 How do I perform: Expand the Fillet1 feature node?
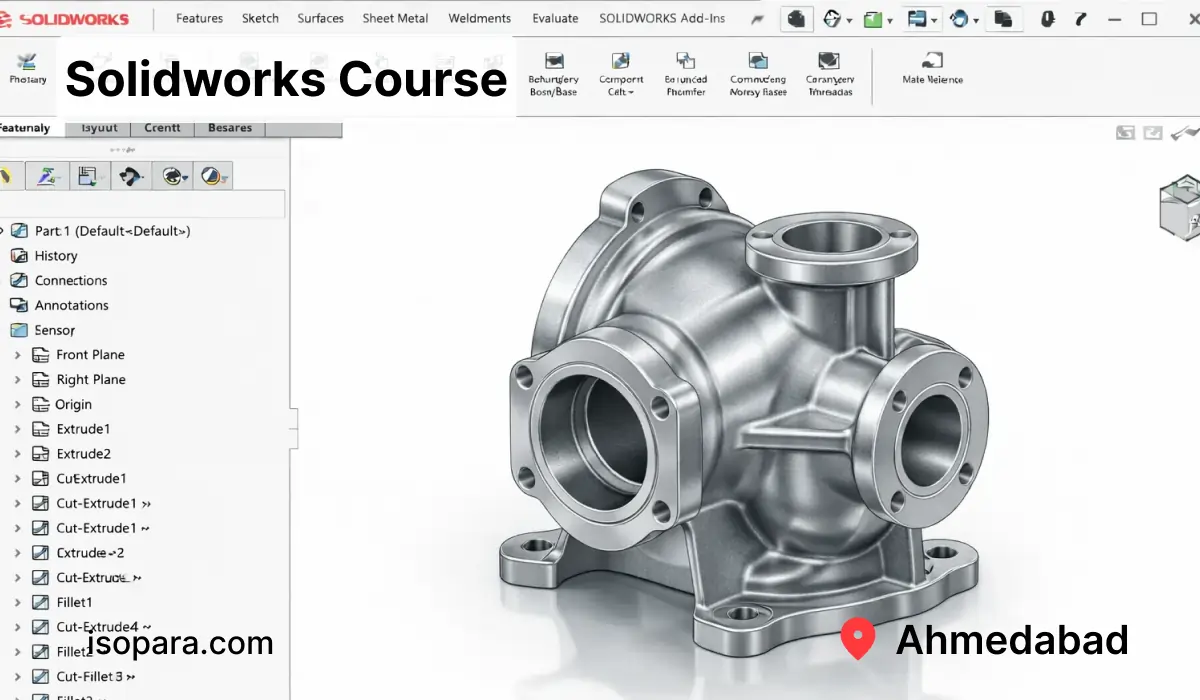point(17,603)
